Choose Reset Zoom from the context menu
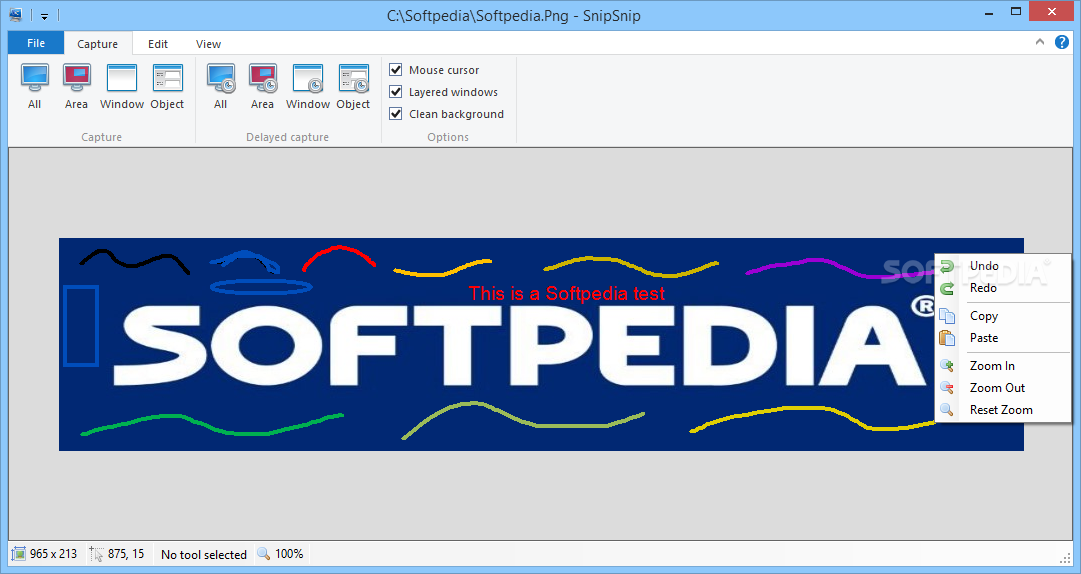The image size is (1081, 574). [1003, 410]
